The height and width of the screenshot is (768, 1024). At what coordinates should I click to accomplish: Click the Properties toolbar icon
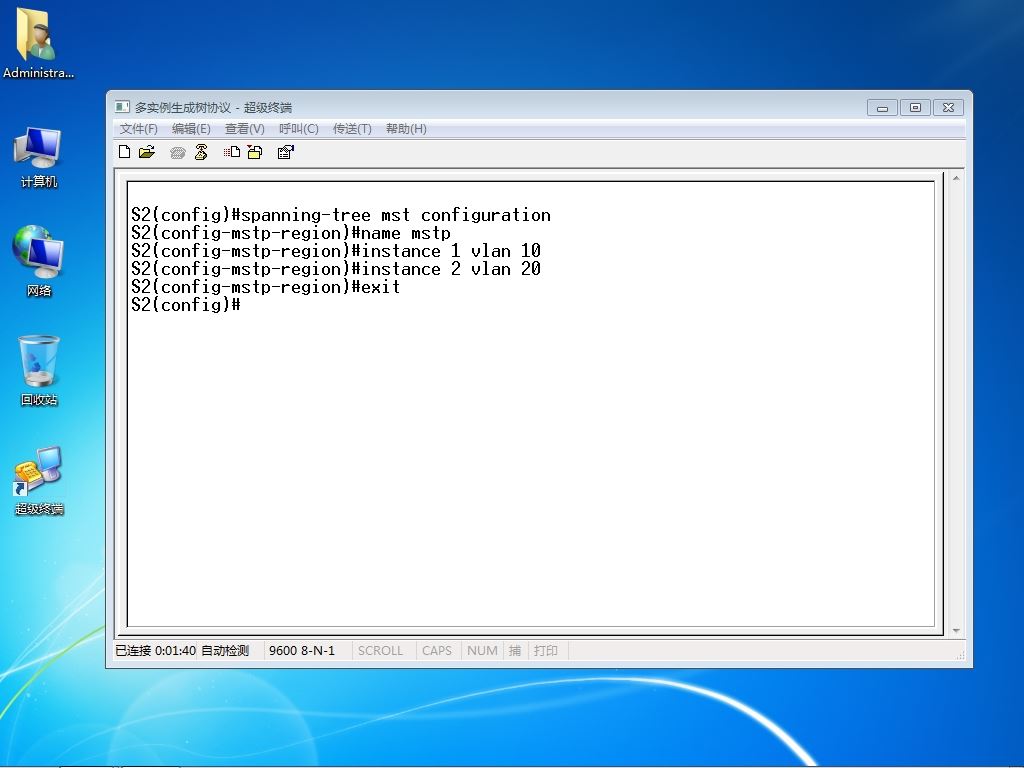[285, 152]
